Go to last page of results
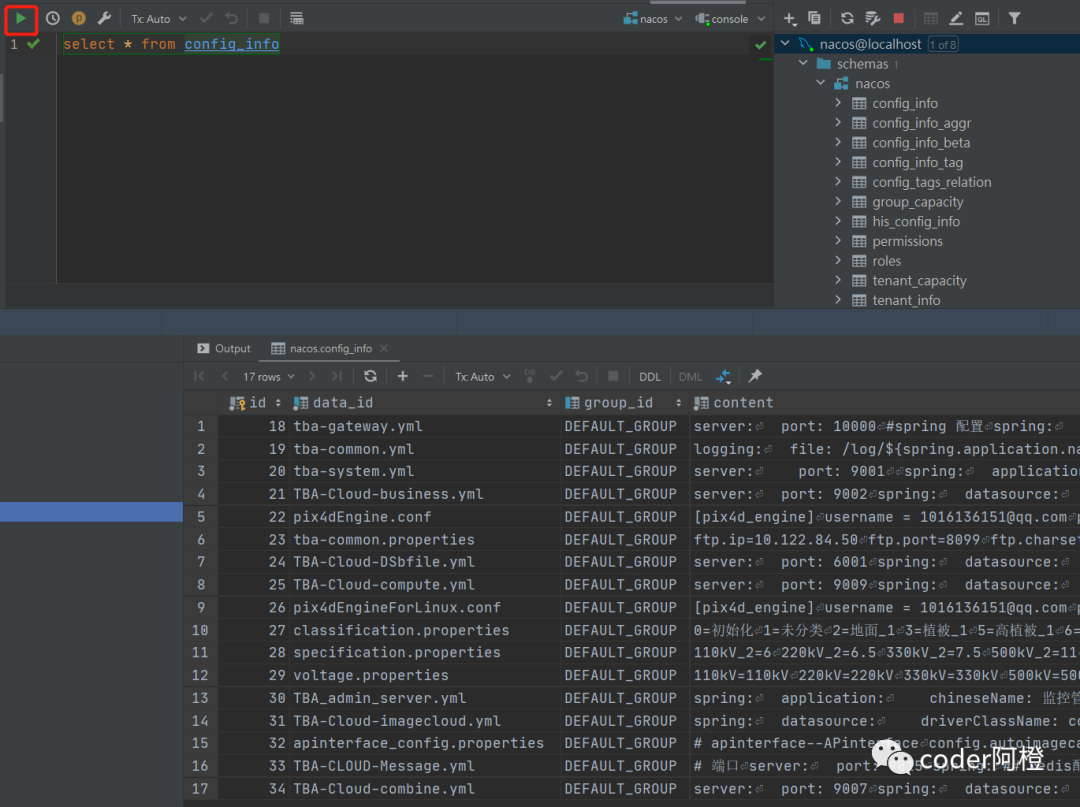The image size is (1080, 807). click(x=337, y=376)
